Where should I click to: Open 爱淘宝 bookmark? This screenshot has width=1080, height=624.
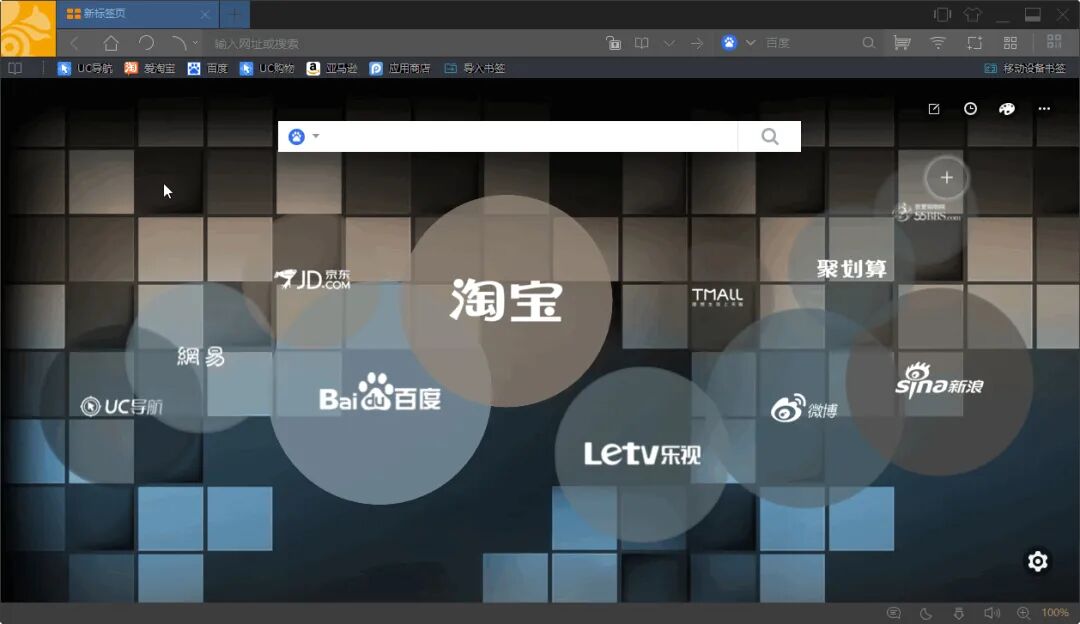(149, 68)
